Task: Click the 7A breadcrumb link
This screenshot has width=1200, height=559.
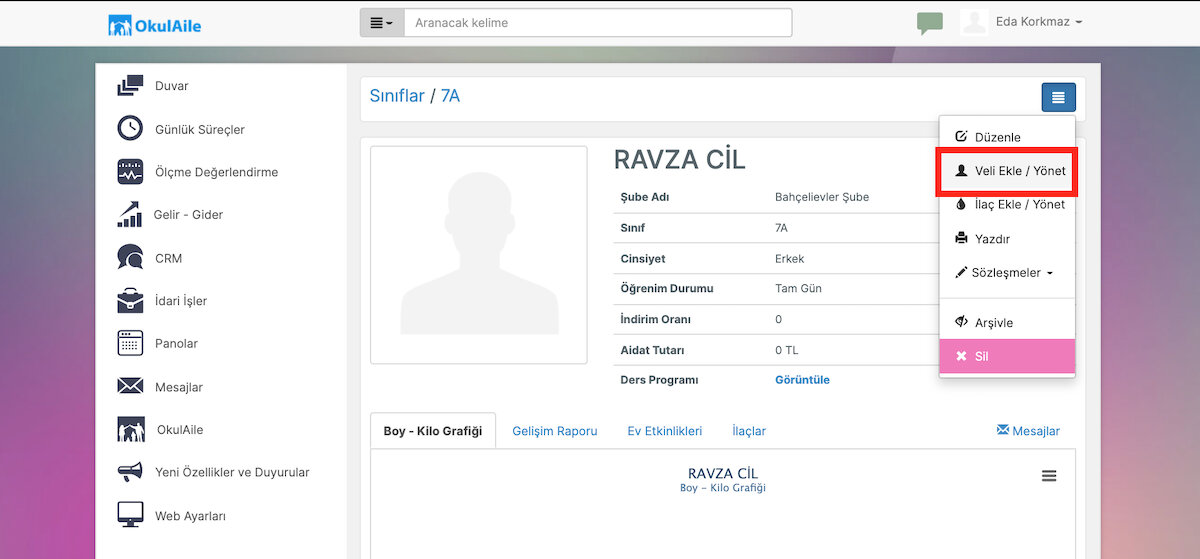Action: [450, 96]
